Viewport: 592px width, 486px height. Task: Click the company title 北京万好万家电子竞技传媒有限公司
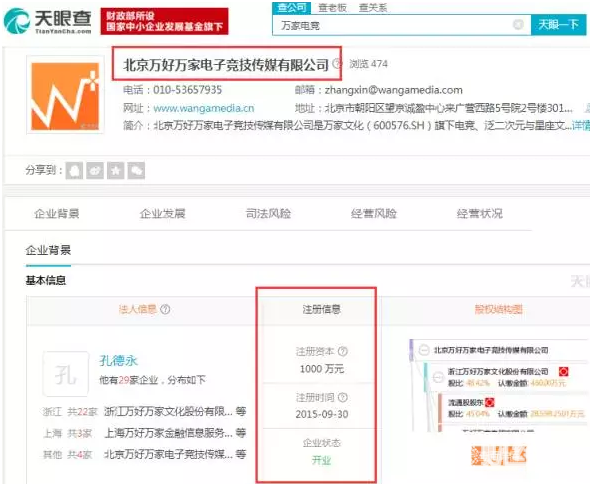[x=226, y=65]
